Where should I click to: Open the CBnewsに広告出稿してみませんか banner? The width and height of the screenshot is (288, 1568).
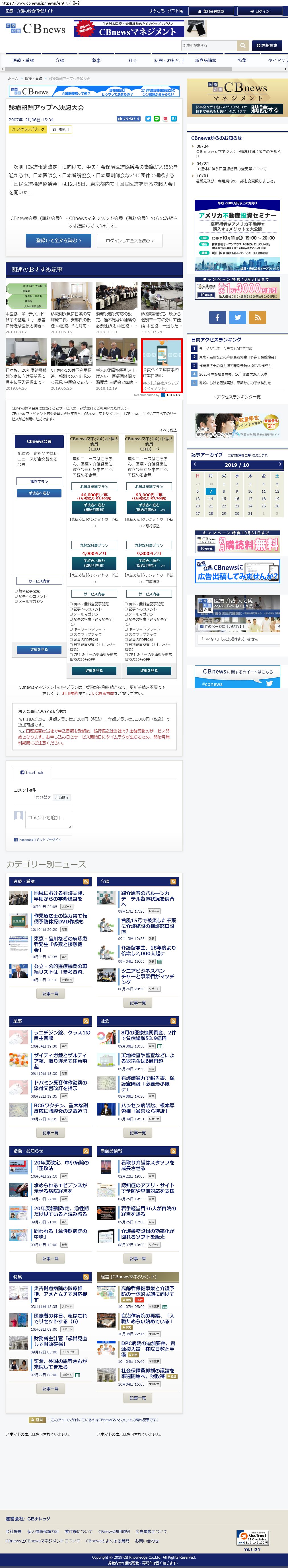pyautogui.click(x=237, y=571)
